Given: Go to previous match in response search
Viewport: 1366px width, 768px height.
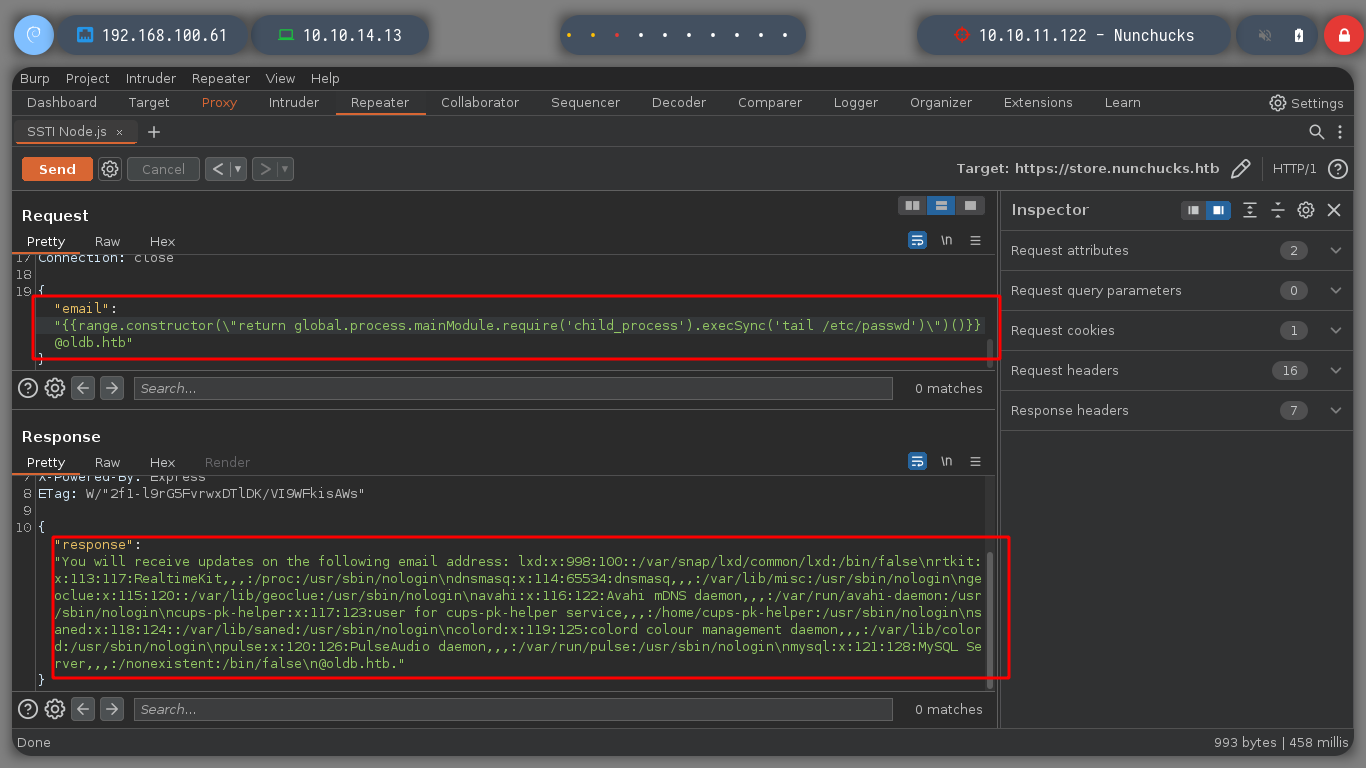Looking at the screenshot, I should (x=83, y=709).
